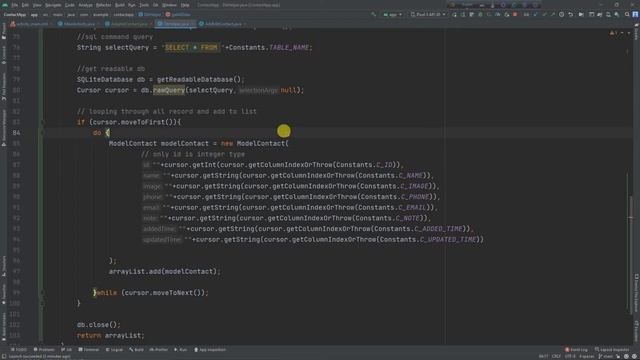Viewport: 640px width, 360px height.
Task: Open the View menu
Action: coord(37,5)
